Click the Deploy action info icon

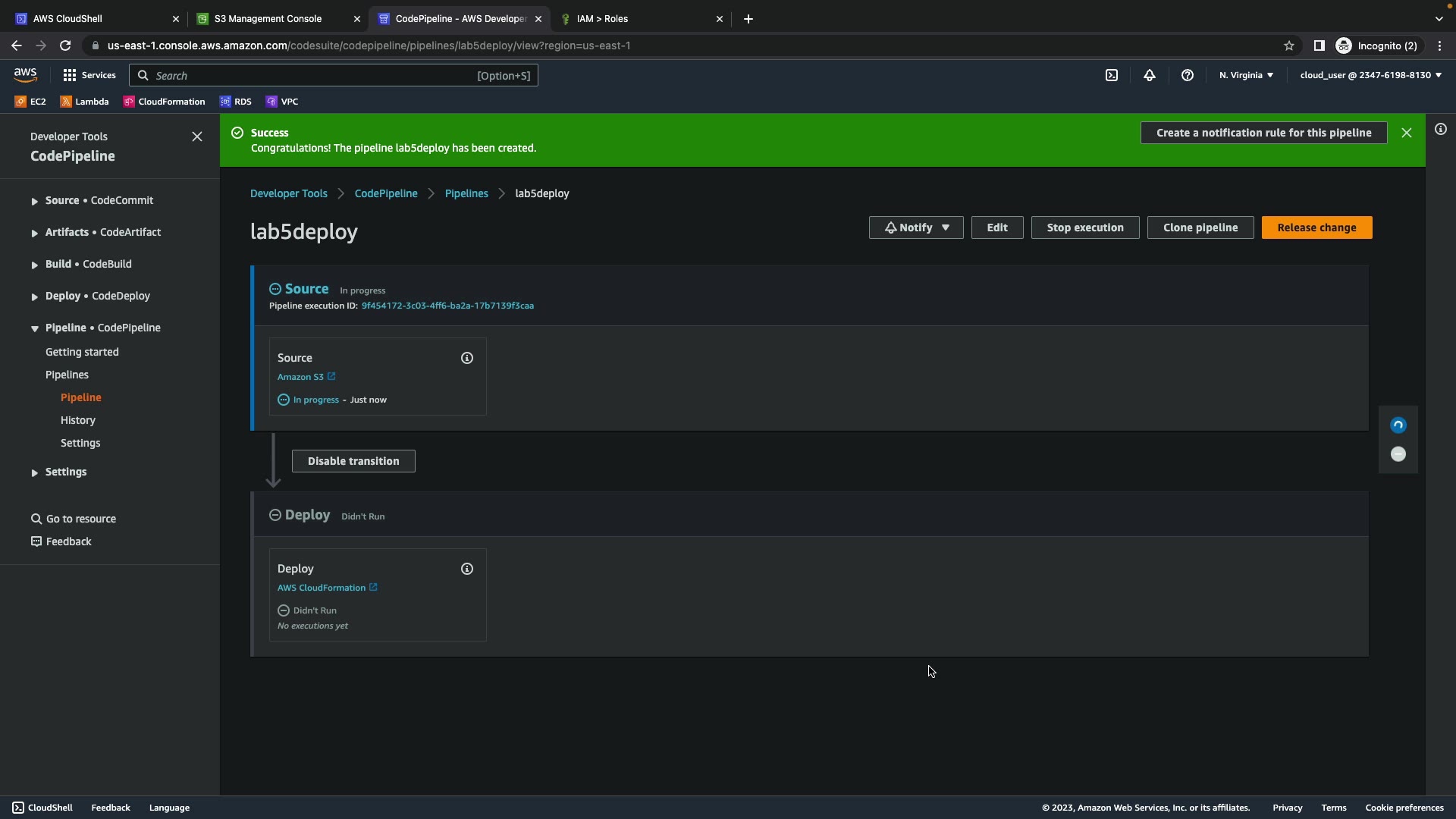(467, 569)
